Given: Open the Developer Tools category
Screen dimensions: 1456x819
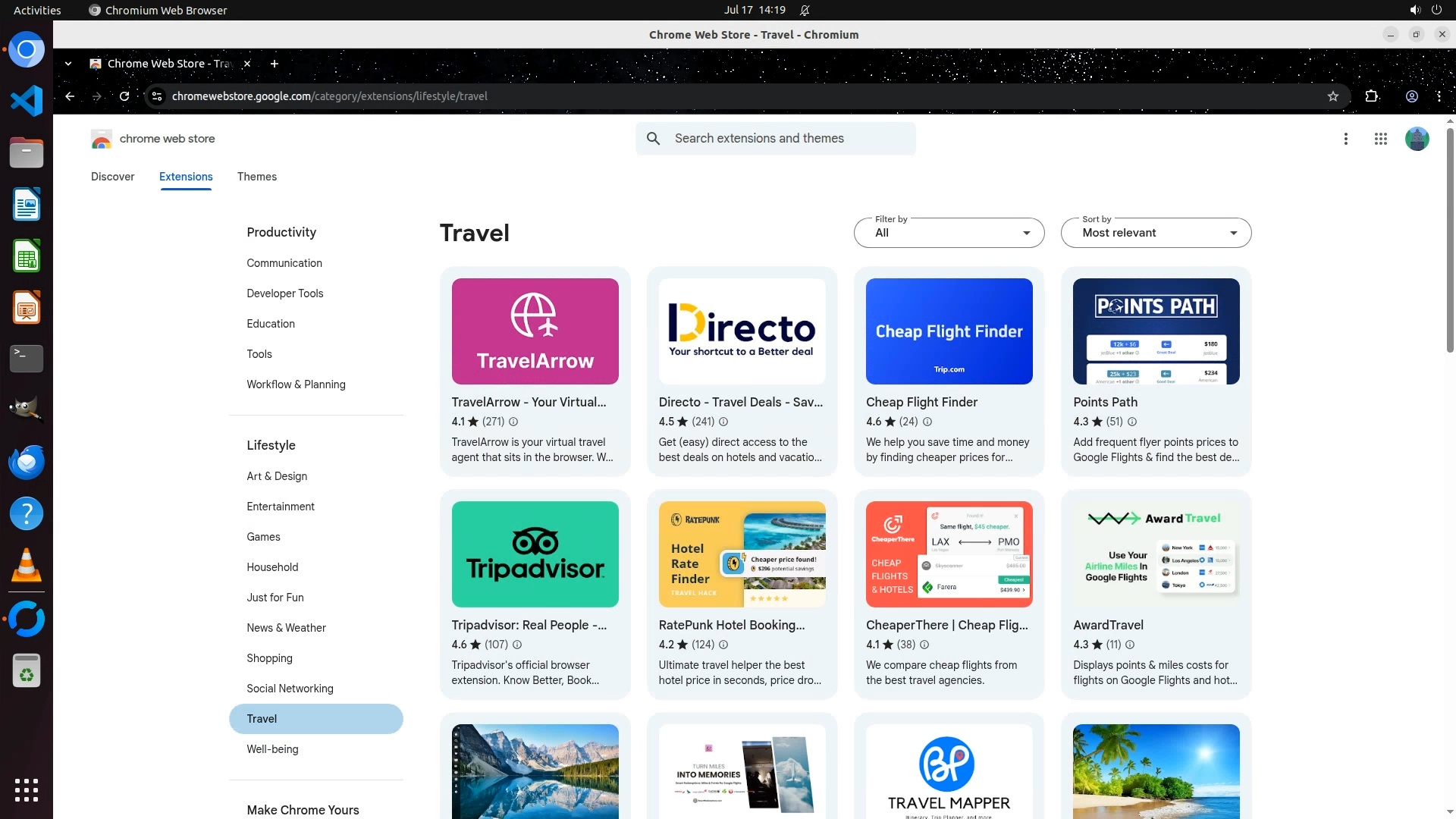Looking at the screenshot, I should pos(284,293).
